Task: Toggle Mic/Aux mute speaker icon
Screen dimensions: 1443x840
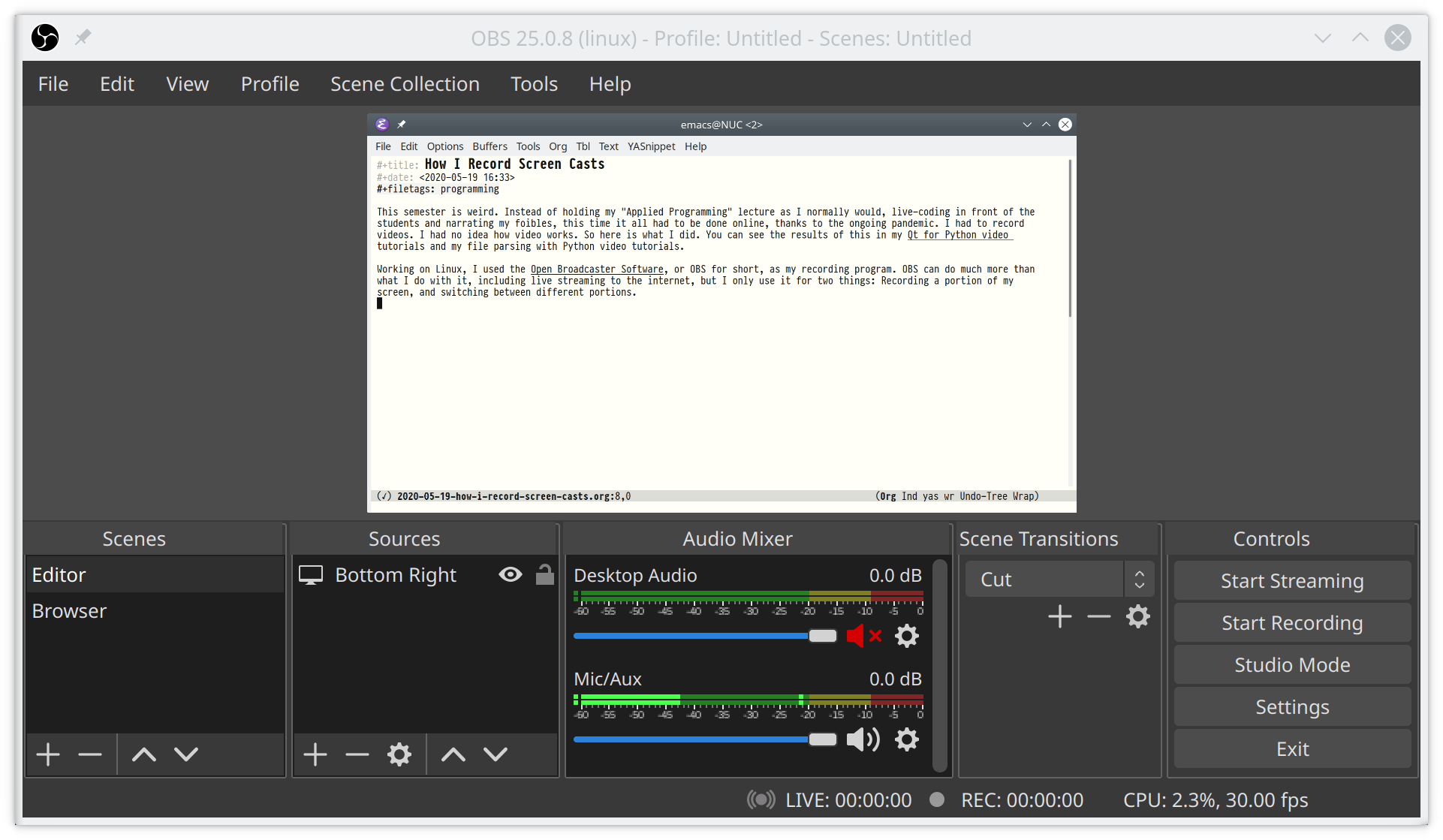Action: [x=861, y=740]
